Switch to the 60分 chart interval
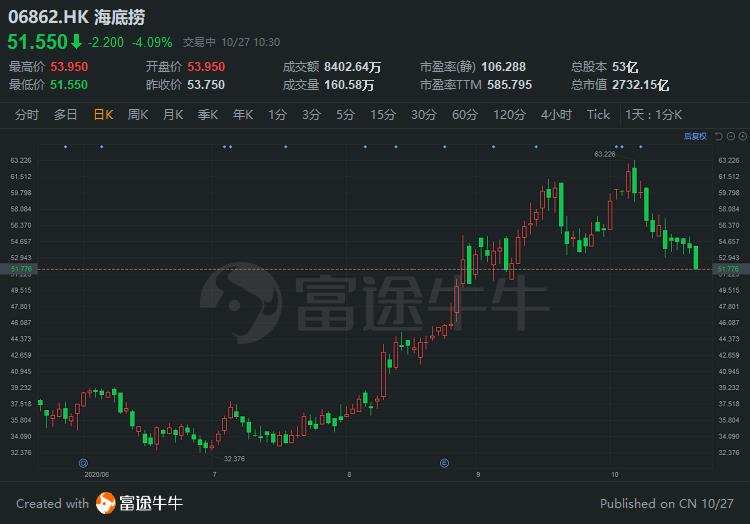Screen dimensions: 750x524 point(465,115)
